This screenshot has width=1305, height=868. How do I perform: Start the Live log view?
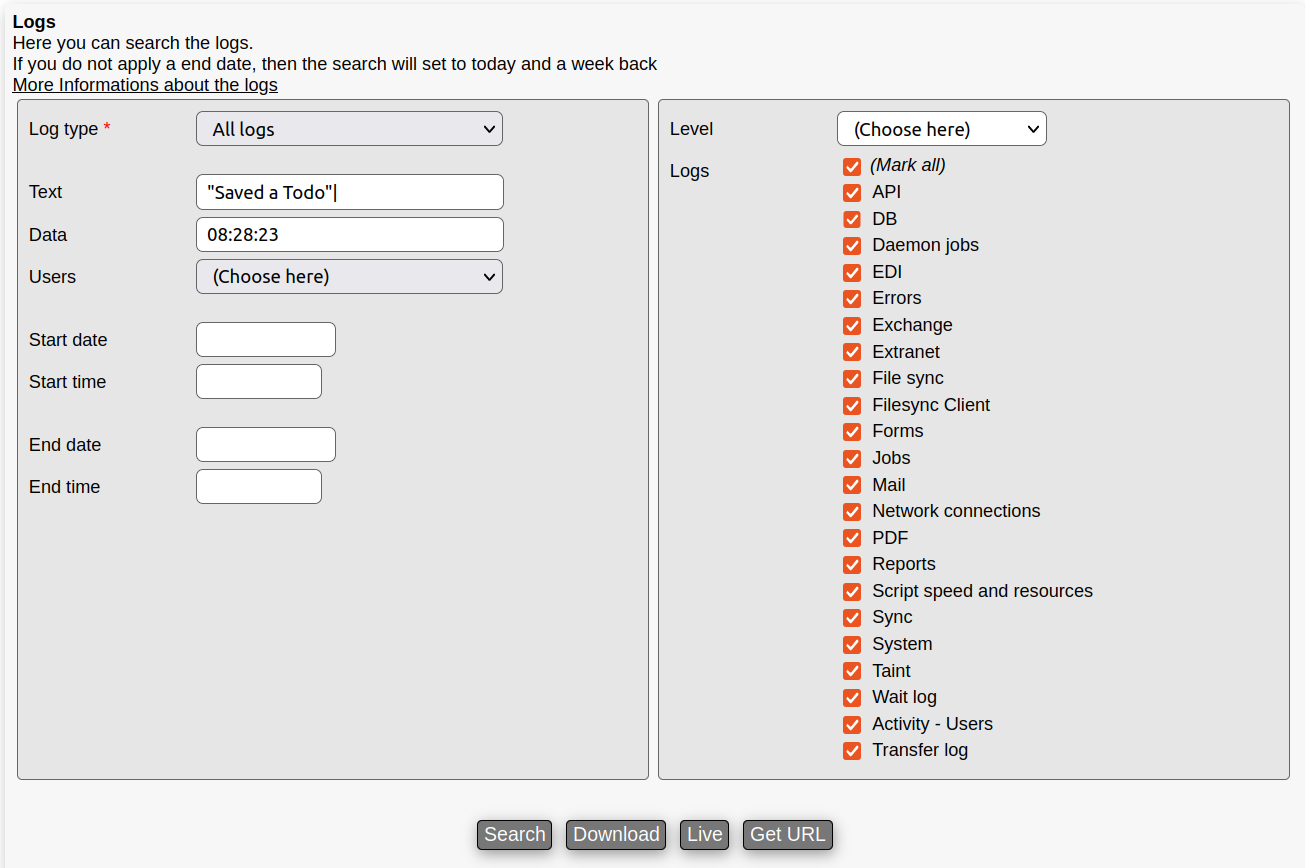coord(704,835)
